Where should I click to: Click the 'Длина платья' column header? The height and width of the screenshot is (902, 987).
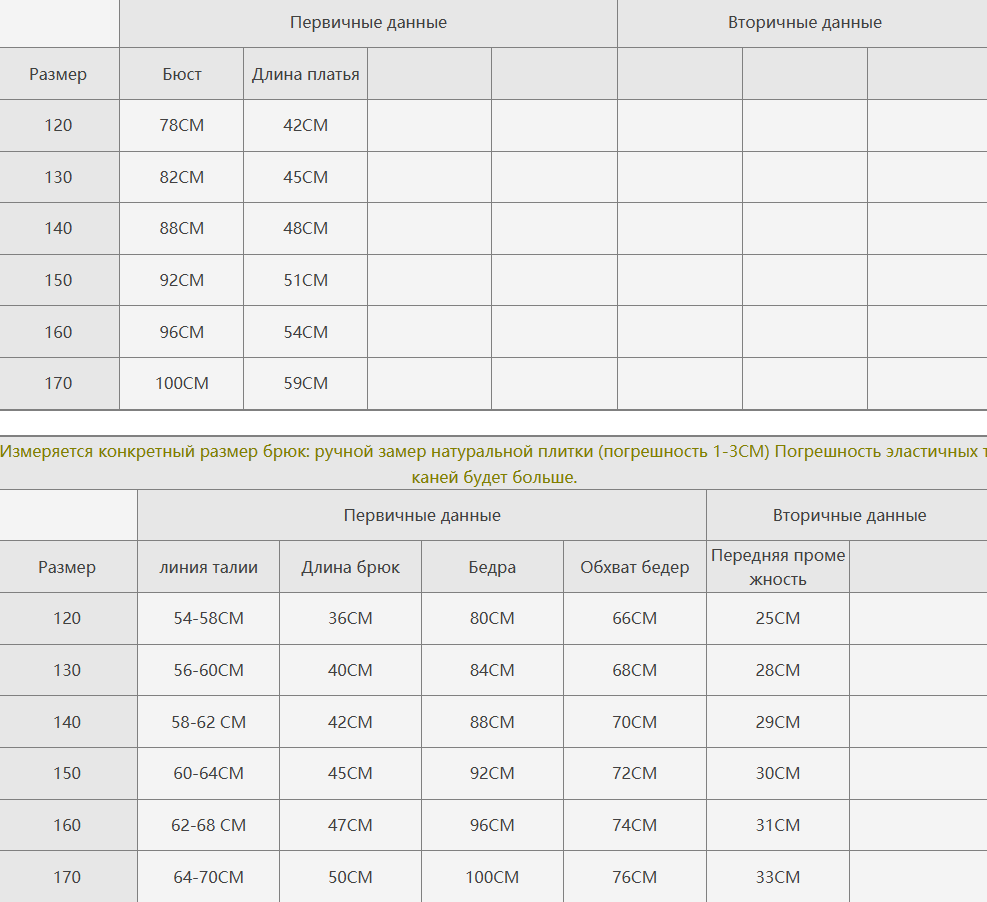(305, 74)
